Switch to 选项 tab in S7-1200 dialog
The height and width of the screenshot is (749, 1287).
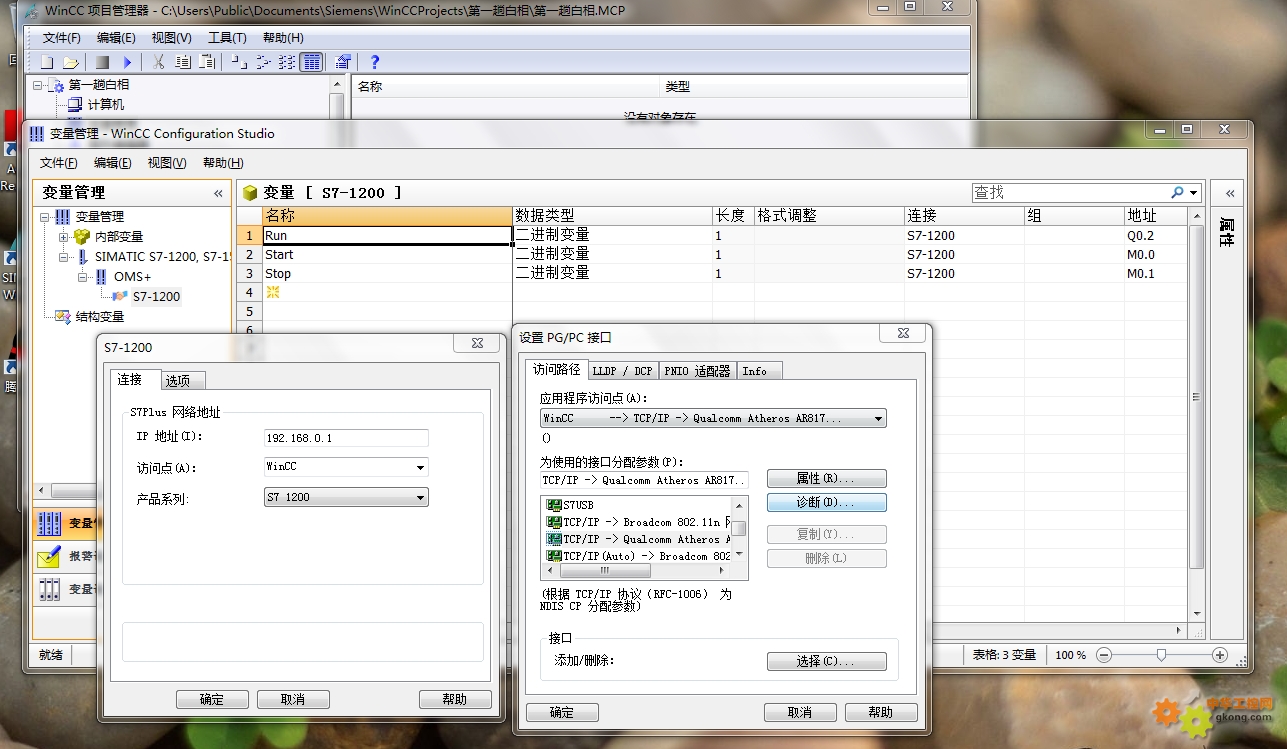(x=184, y=380)
